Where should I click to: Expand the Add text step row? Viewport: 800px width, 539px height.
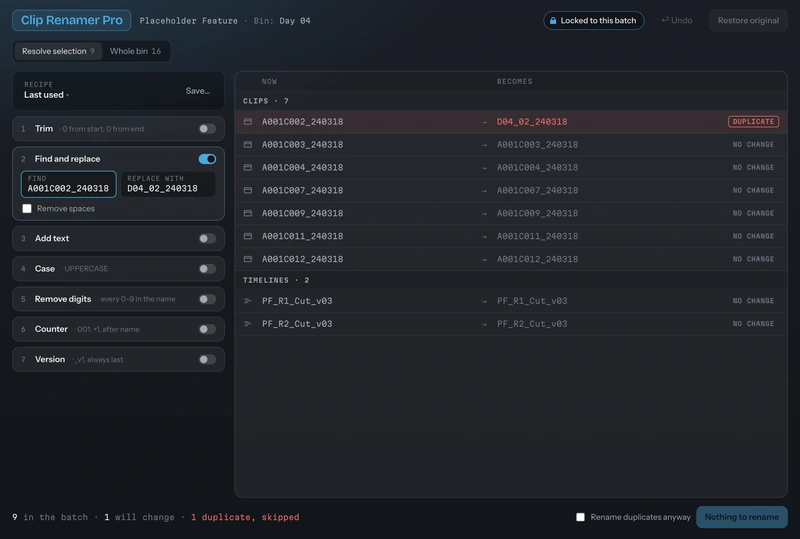pyautogui.click(x=118, y=238)
